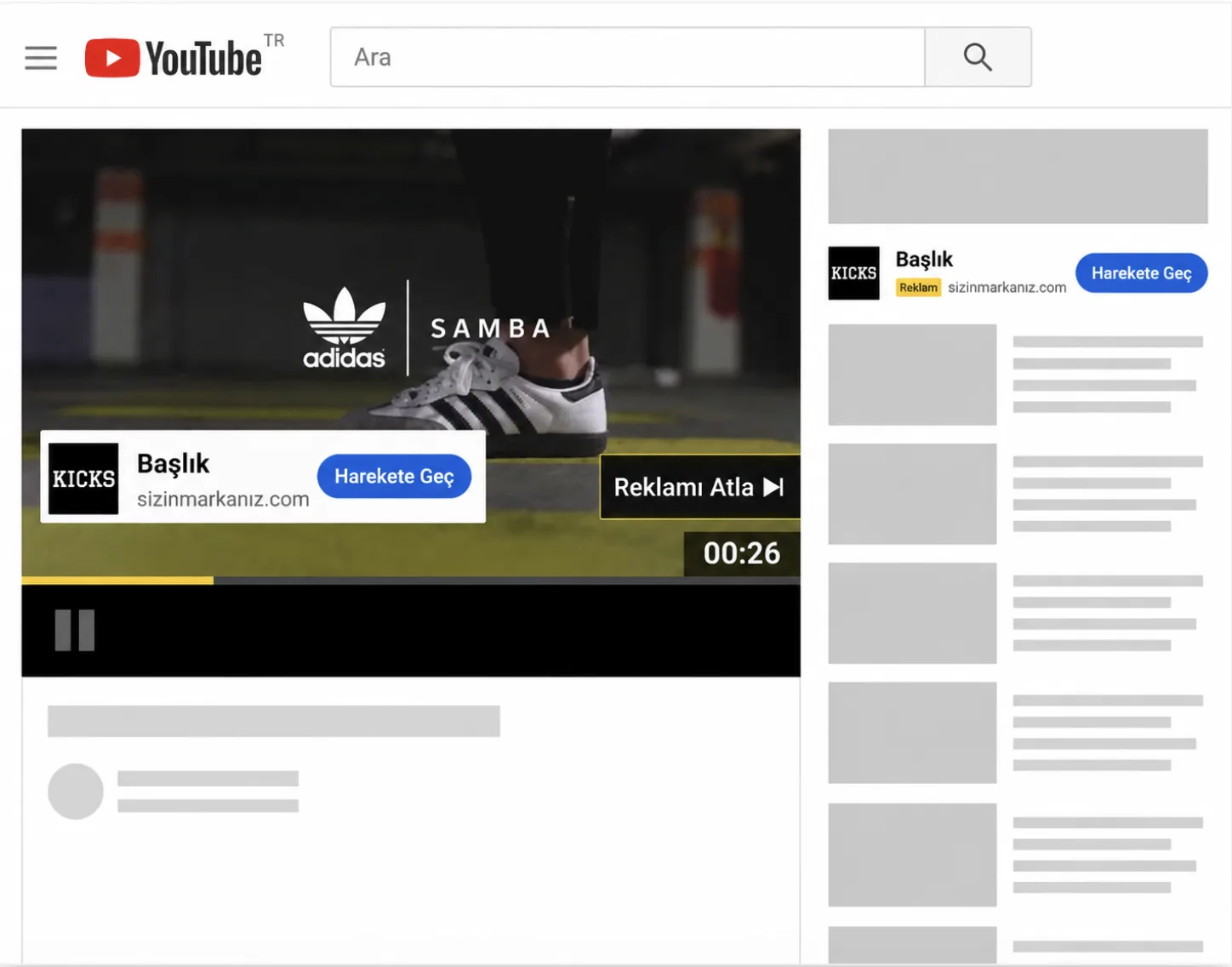This screenshot has height=967, width=1232.
Task: Open KICKS logo in video overlay
Action: coord(83,478)
